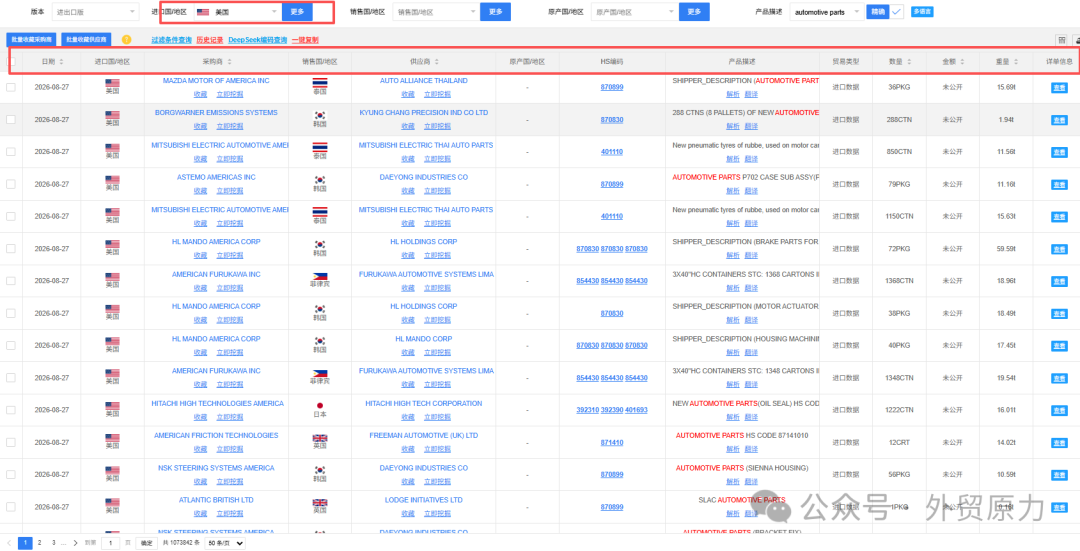Click 翻译 in the BORGWARNER row description
1080x551 pixels.
(x=751, y=126)
